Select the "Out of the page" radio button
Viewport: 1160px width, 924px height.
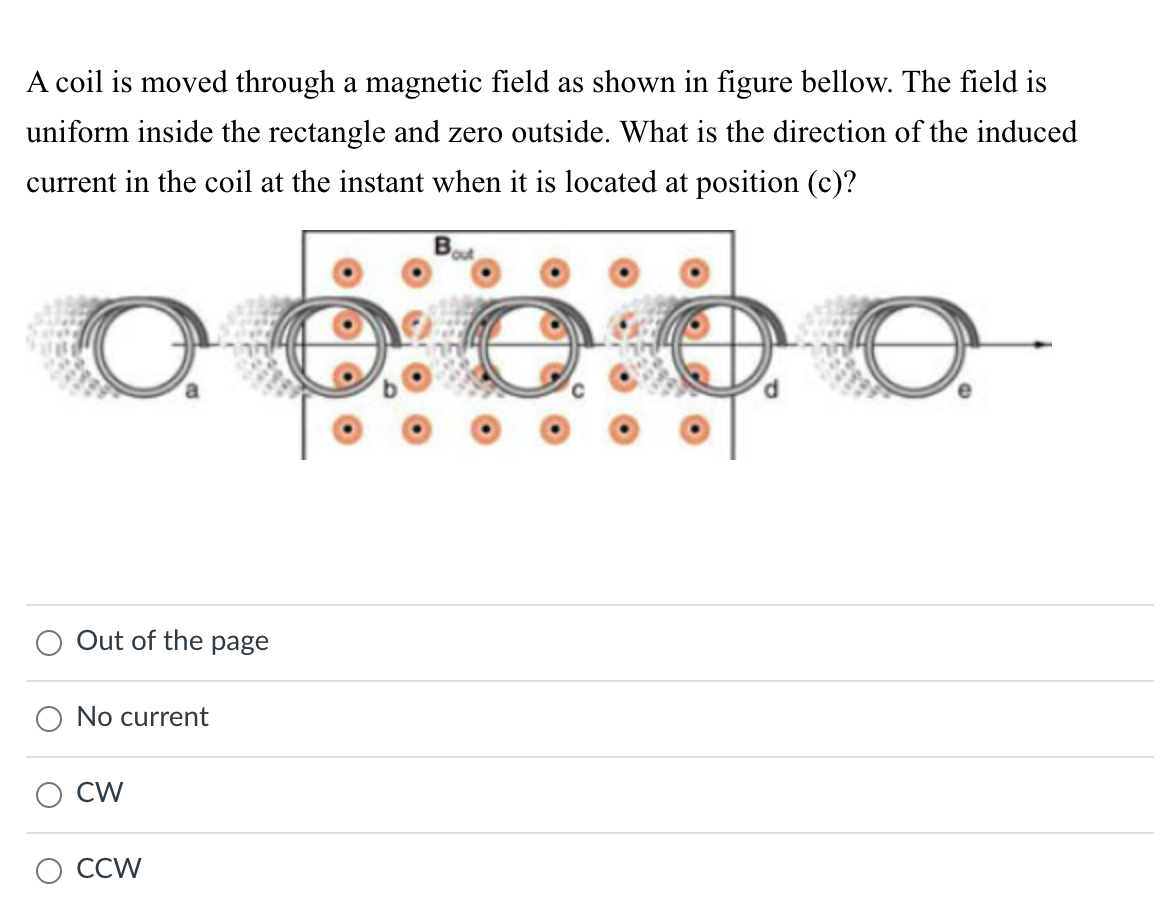point(48,643)
